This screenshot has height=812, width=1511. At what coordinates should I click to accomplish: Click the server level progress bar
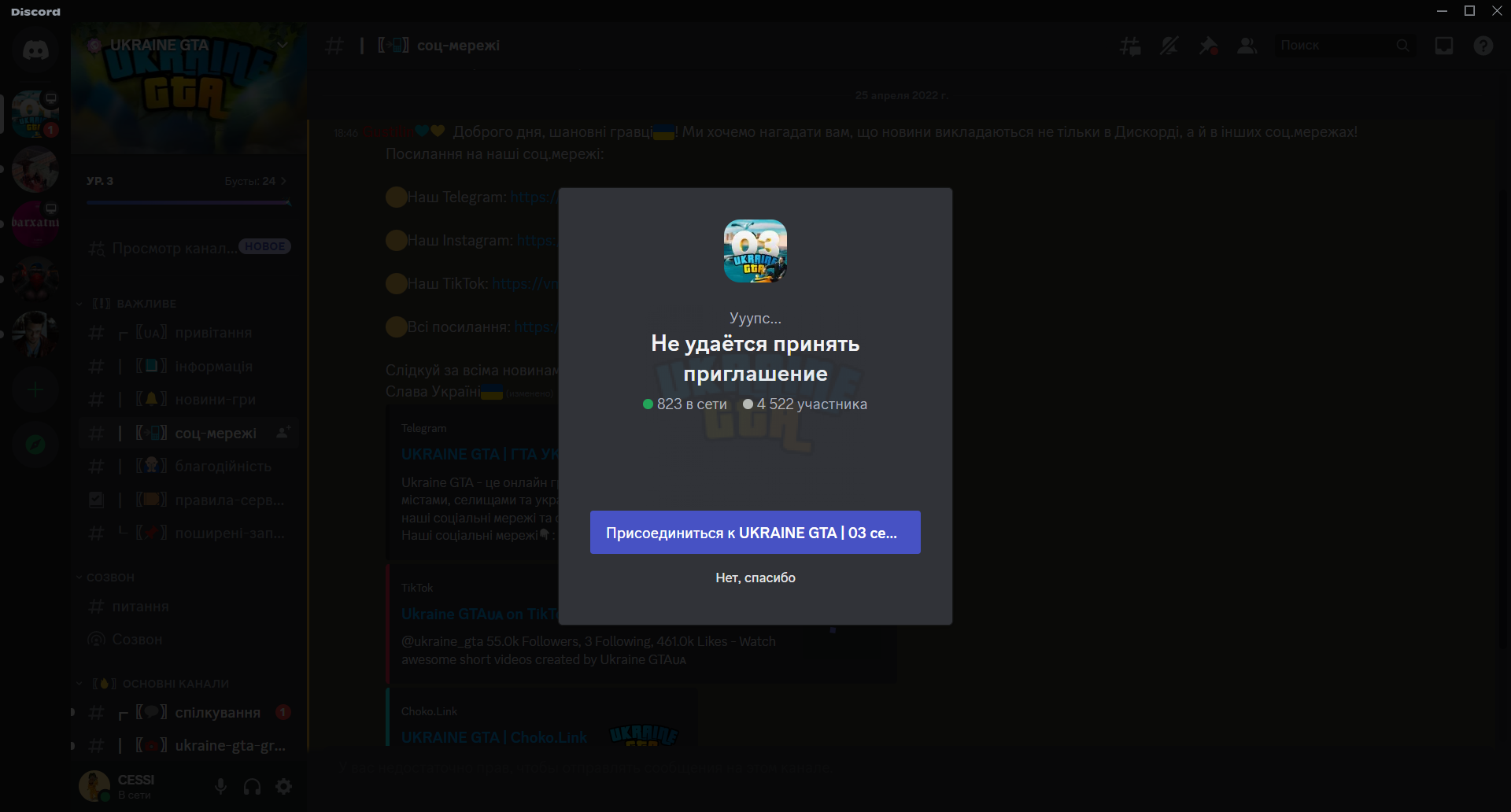point(189,203)
